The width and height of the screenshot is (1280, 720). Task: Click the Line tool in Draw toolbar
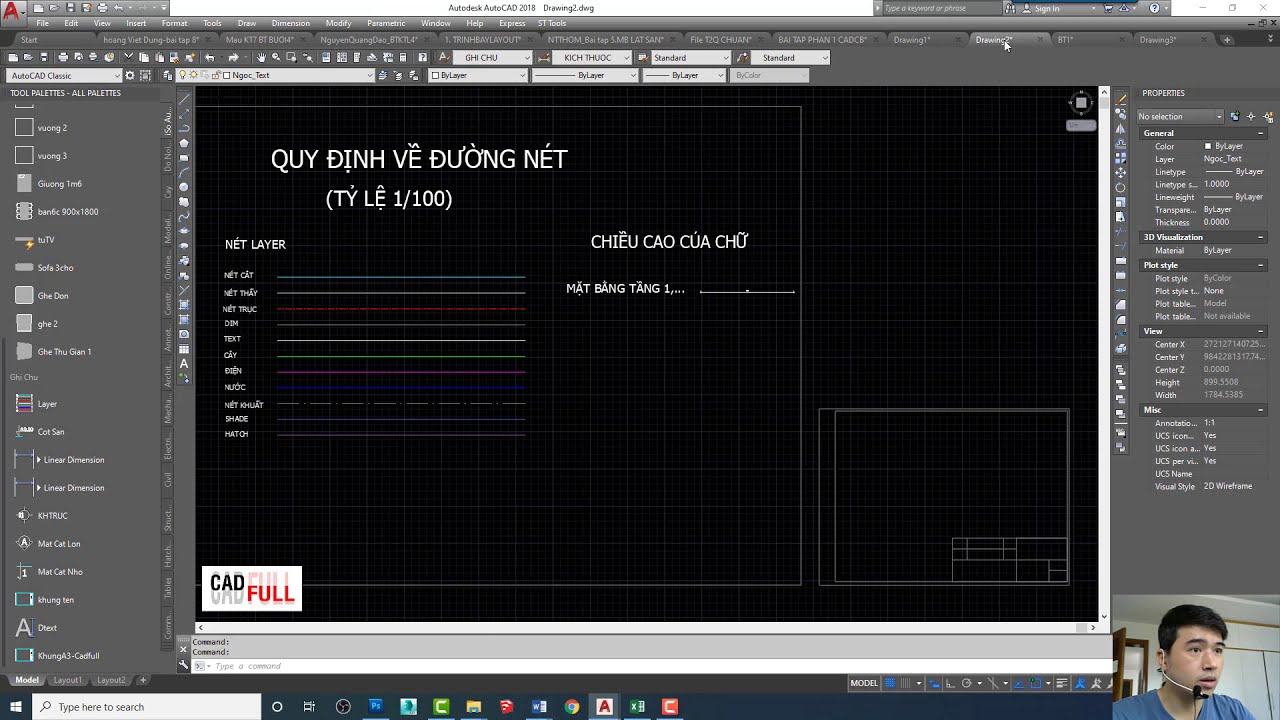[x=184, y=99]
